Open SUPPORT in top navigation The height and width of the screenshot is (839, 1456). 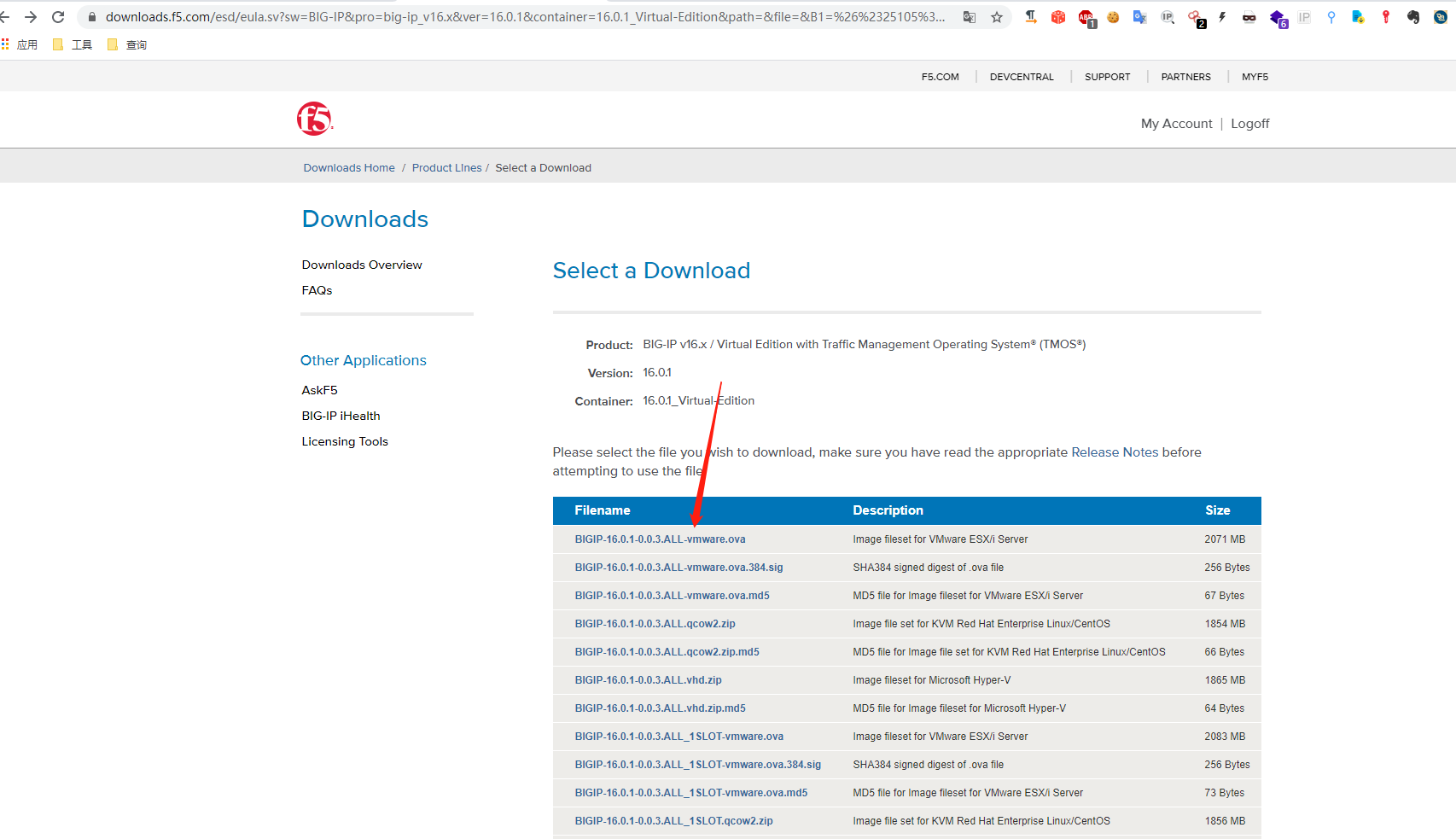point(1107,77)
